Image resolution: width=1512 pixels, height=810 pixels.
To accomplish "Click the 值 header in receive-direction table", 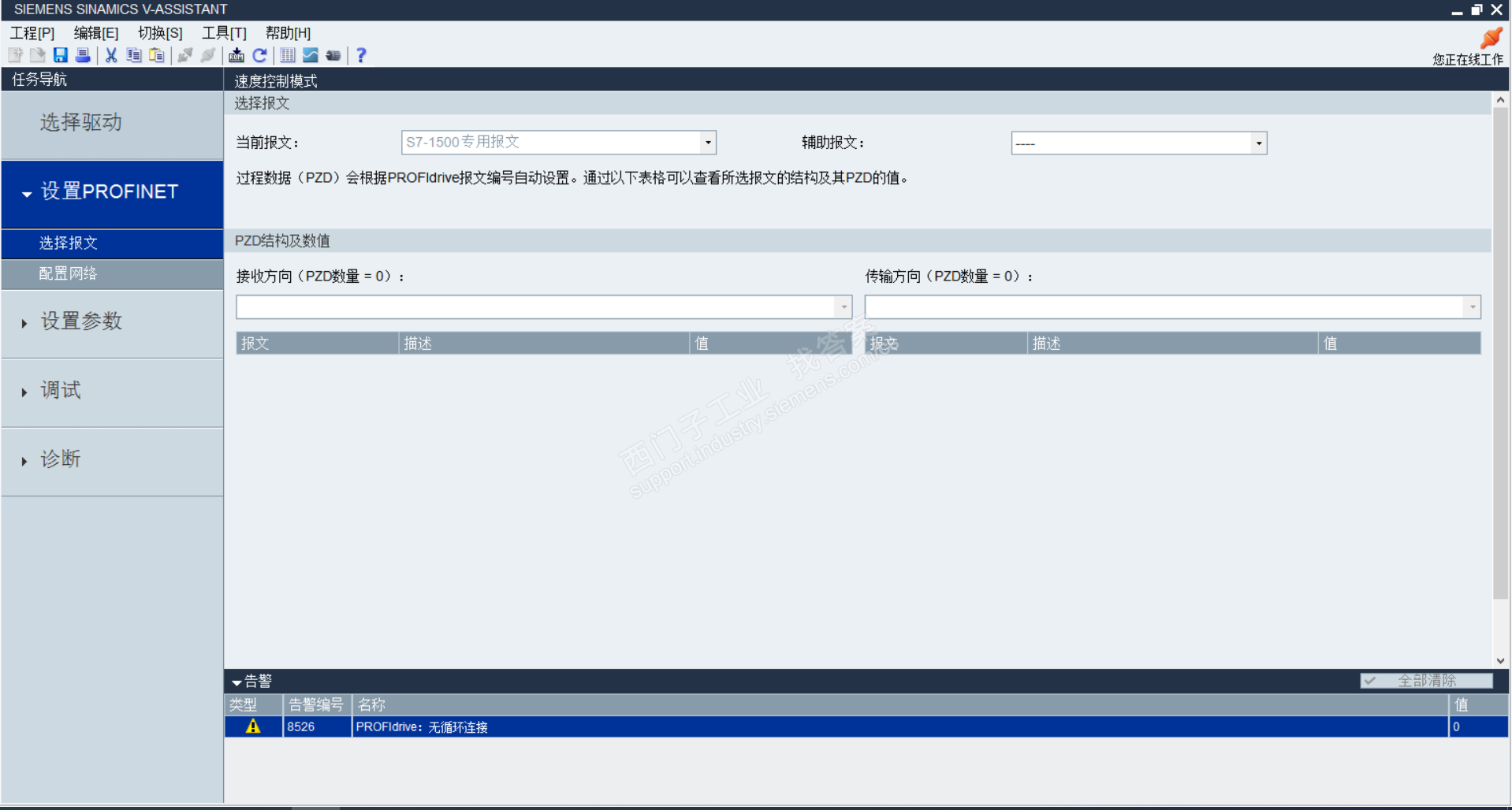I will pyautogui.click(x=771, y=344).
